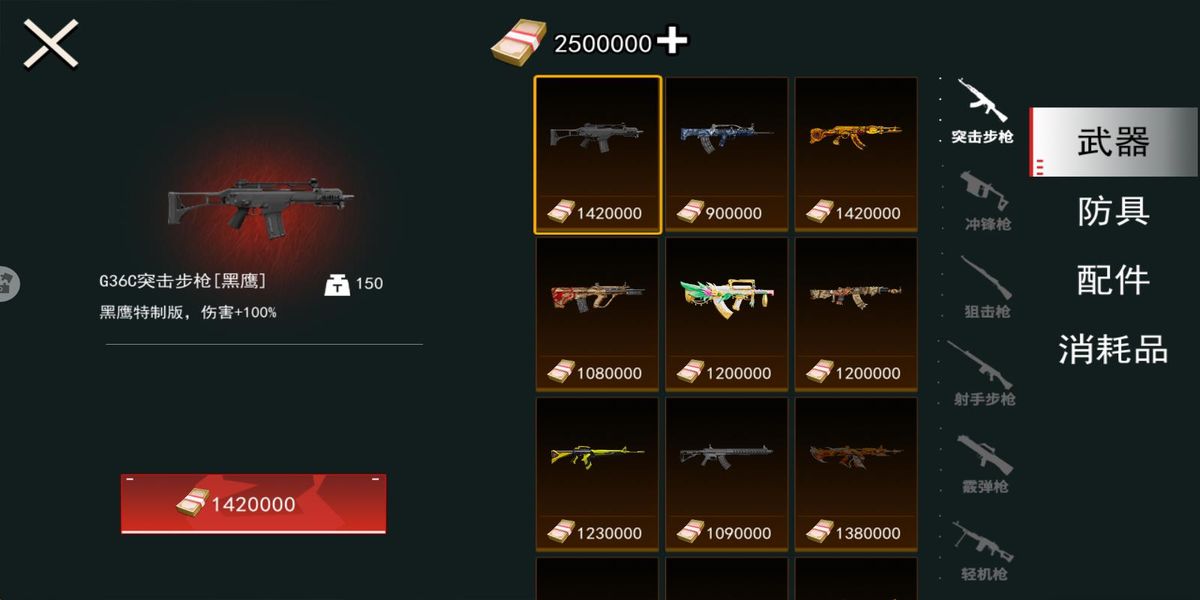This screenshot has width=1200, height=600.
Task: Buy the G36C for 1420000
Action: coord(253,504)
